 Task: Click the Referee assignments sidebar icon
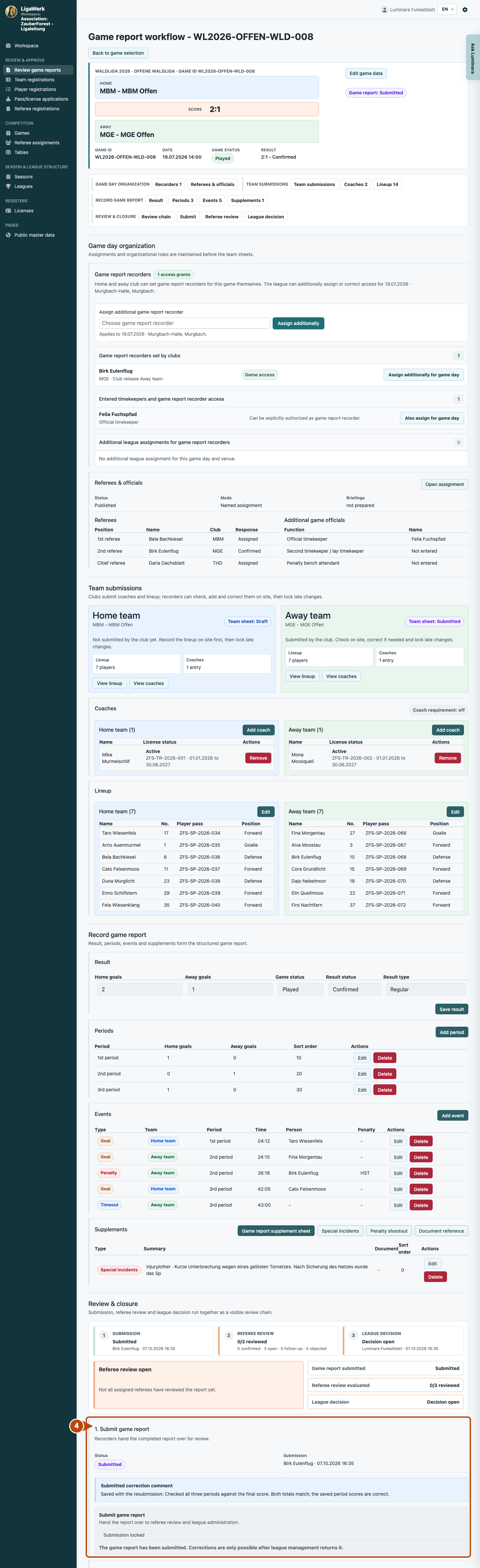[x=9, y=142]
